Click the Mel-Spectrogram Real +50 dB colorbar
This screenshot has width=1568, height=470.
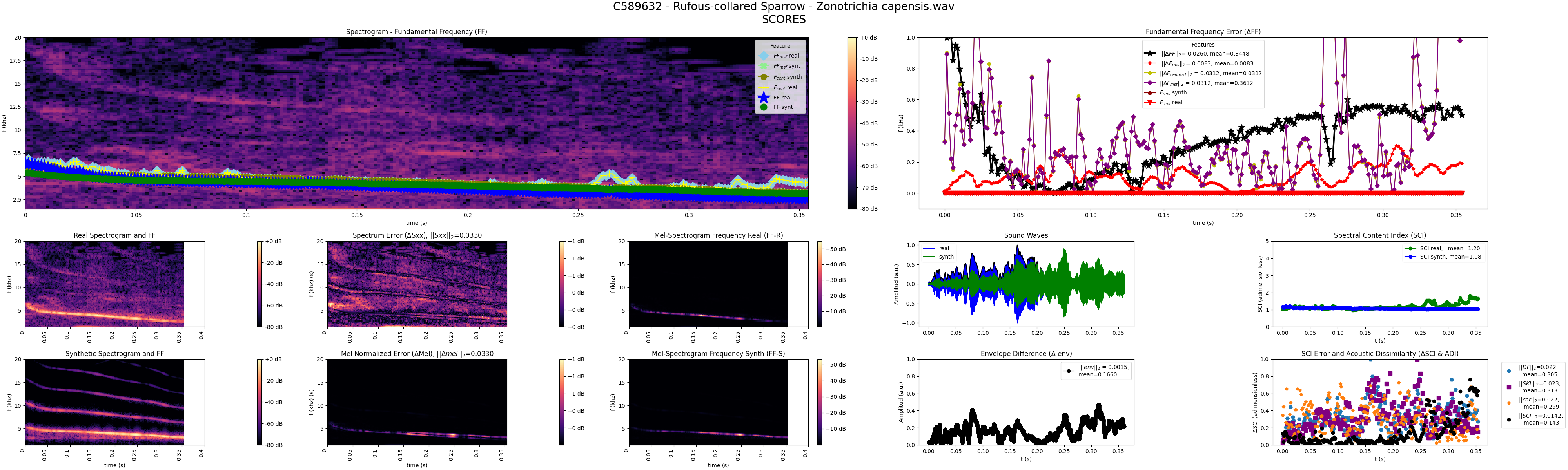pos(819,284)
